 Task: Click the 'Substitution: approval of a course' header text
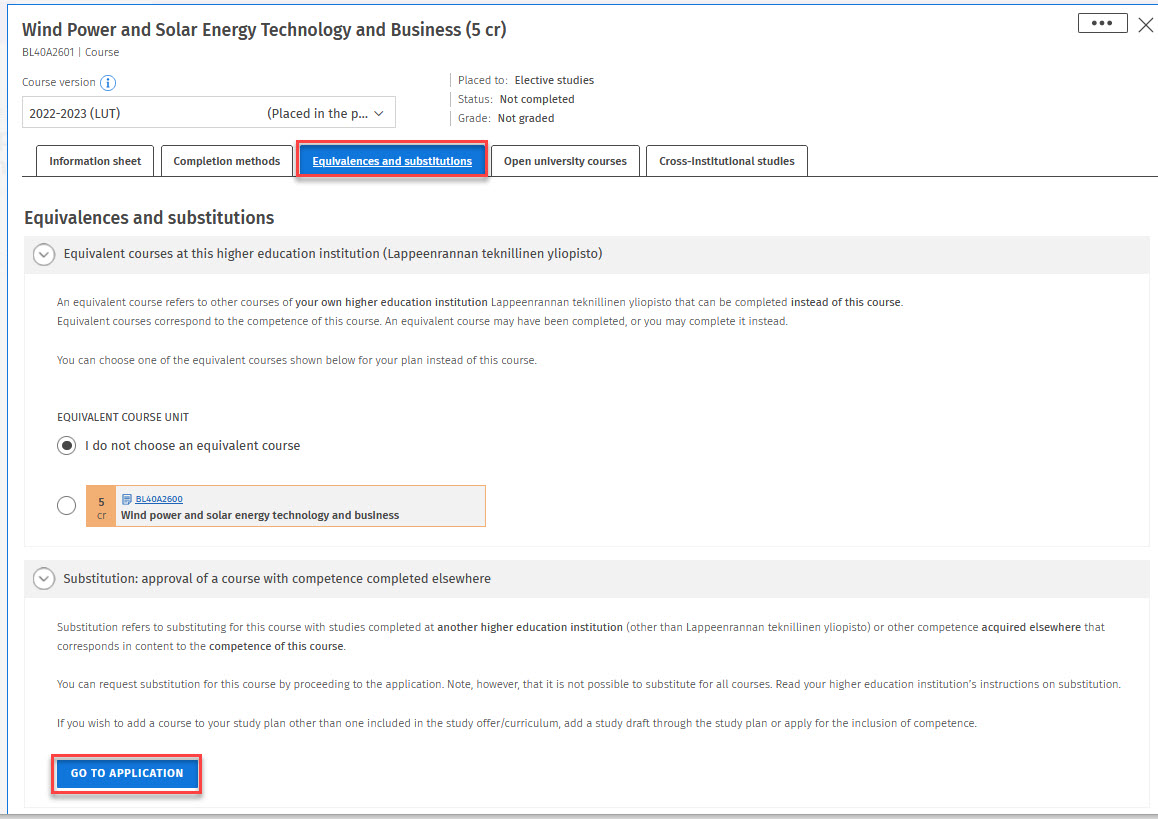277,579
